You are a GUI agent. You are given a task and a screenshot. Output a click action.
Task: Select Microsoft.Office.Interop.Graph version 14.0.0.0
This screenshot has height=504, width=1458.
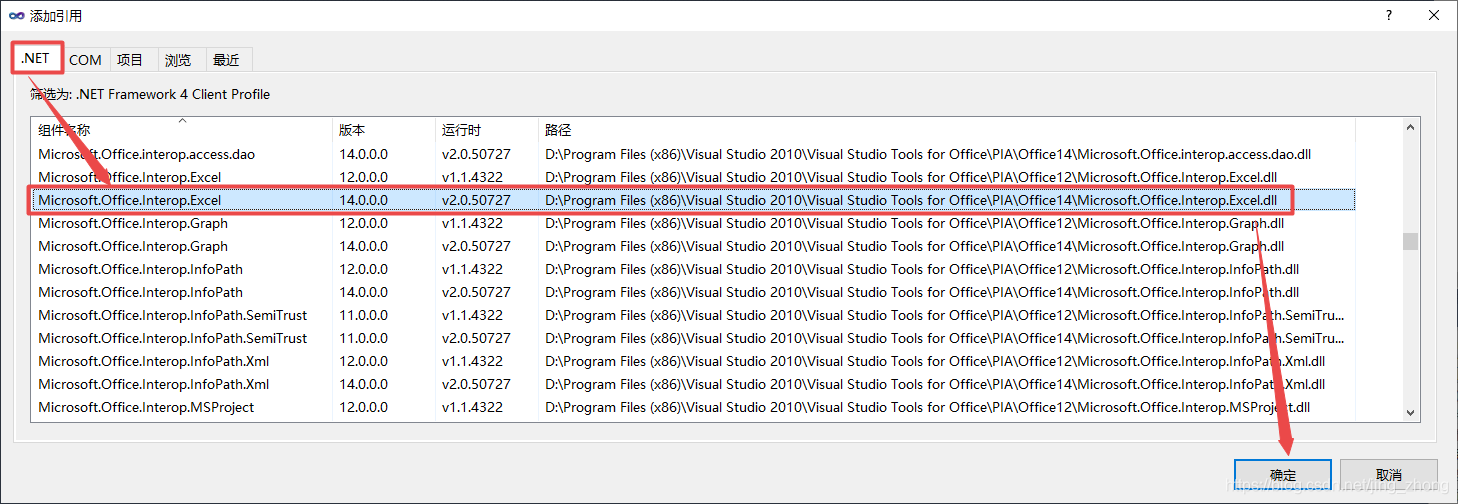tap(693, 246)
